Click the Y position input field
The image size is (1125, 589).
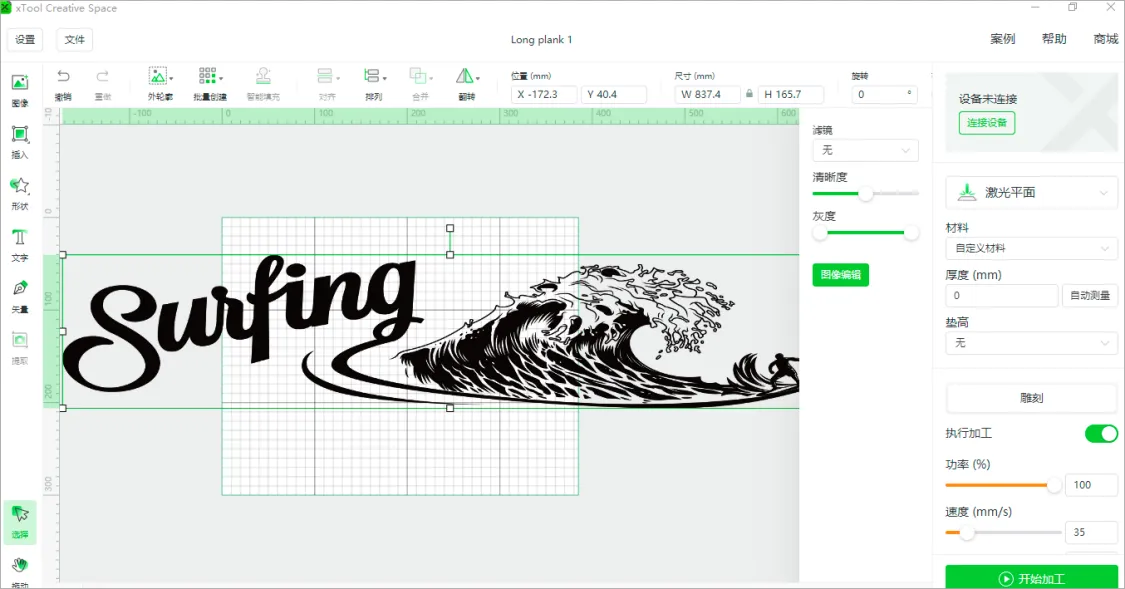pyautogui.click(x=613, y=94)
